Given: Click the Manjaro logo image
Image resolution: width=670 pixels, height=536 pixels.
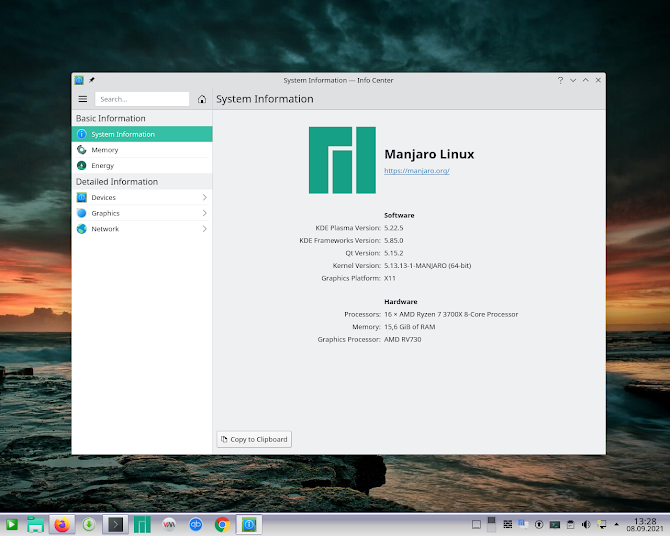Looking at the screenshot, I should point(342,160).
